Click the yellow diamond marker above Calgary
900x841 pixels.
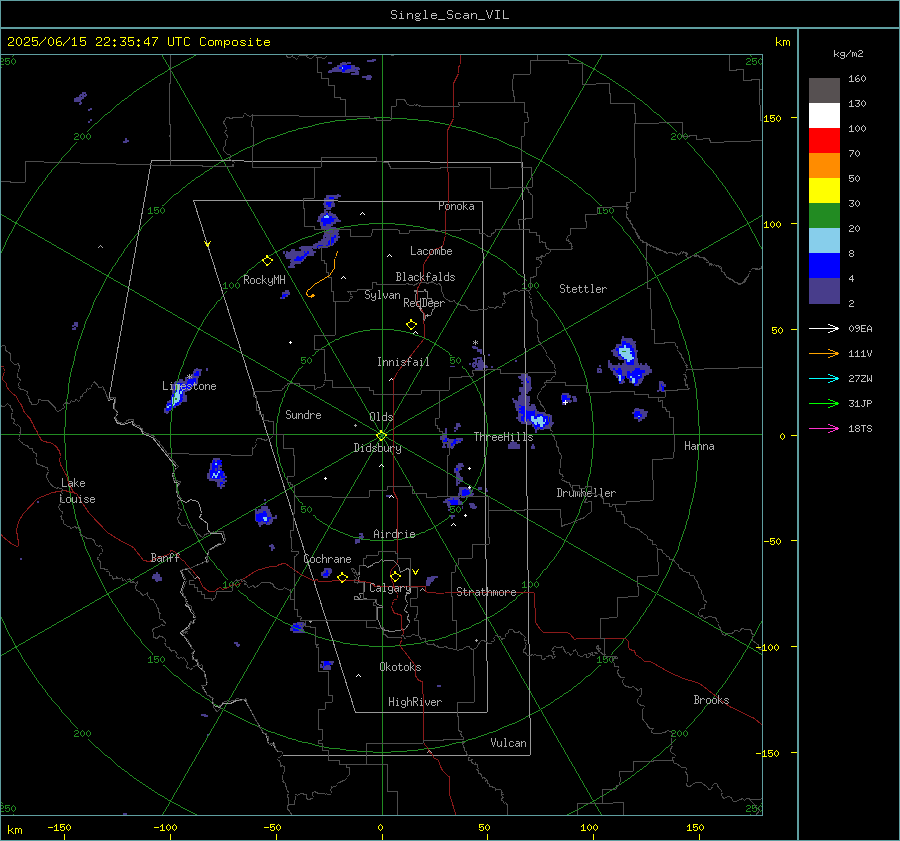tap(395, 576)
